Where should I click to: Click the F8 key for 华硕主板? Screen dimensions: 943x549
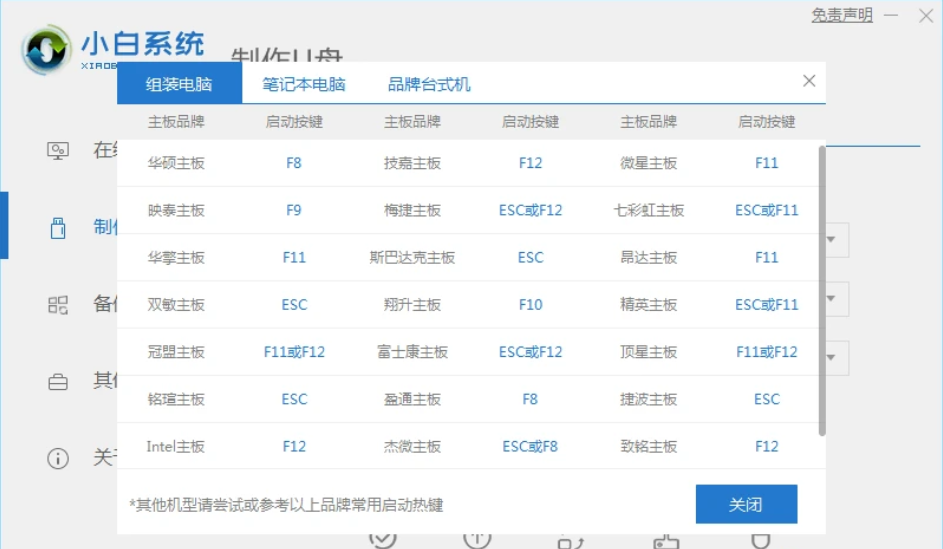coord(294,163)
